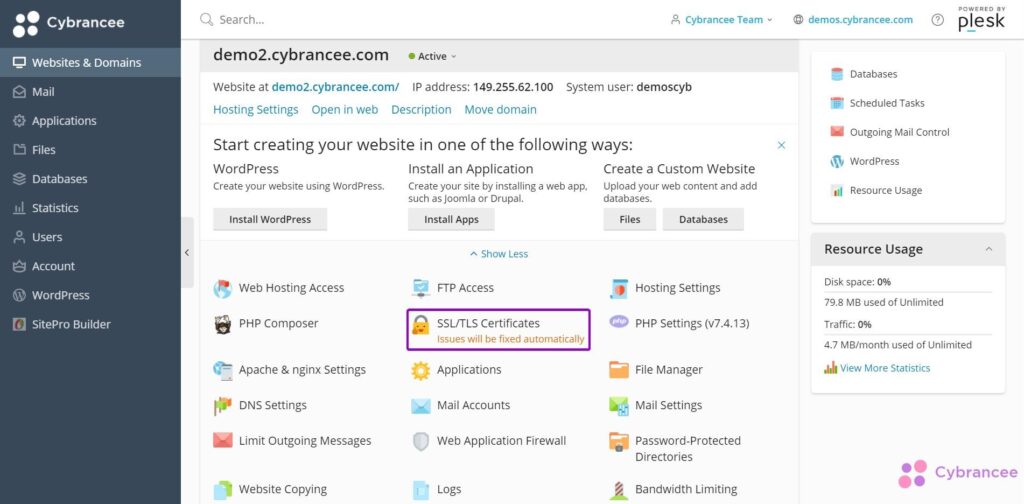Open the PHP Composer icon
This screenshot has width=1024, height=504.
pyautogui.click(x=223, y=324)
